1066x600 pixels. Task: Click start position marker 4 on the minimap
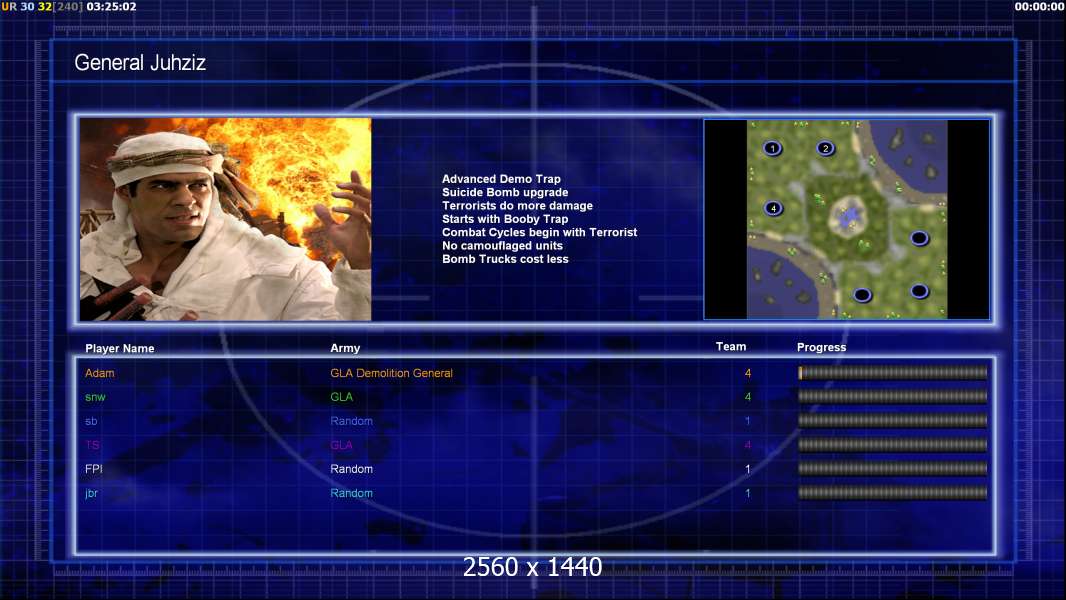coord(773,209)
